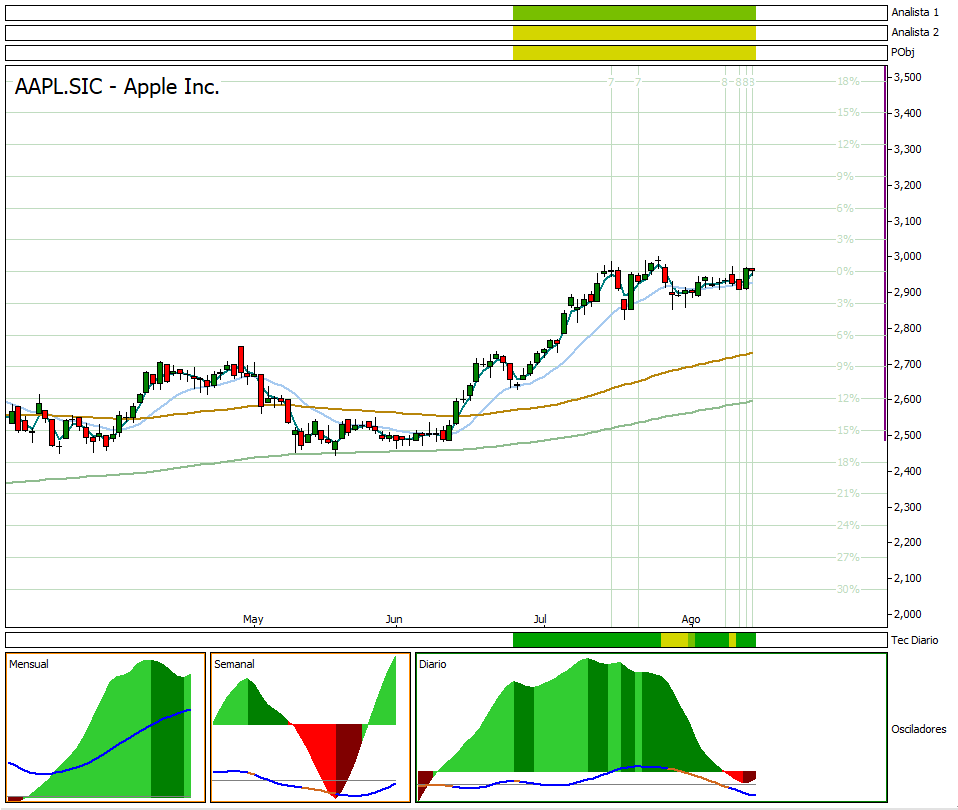
Task: Click the 3,200 price axis label
Action: click(x=908, y=185)
